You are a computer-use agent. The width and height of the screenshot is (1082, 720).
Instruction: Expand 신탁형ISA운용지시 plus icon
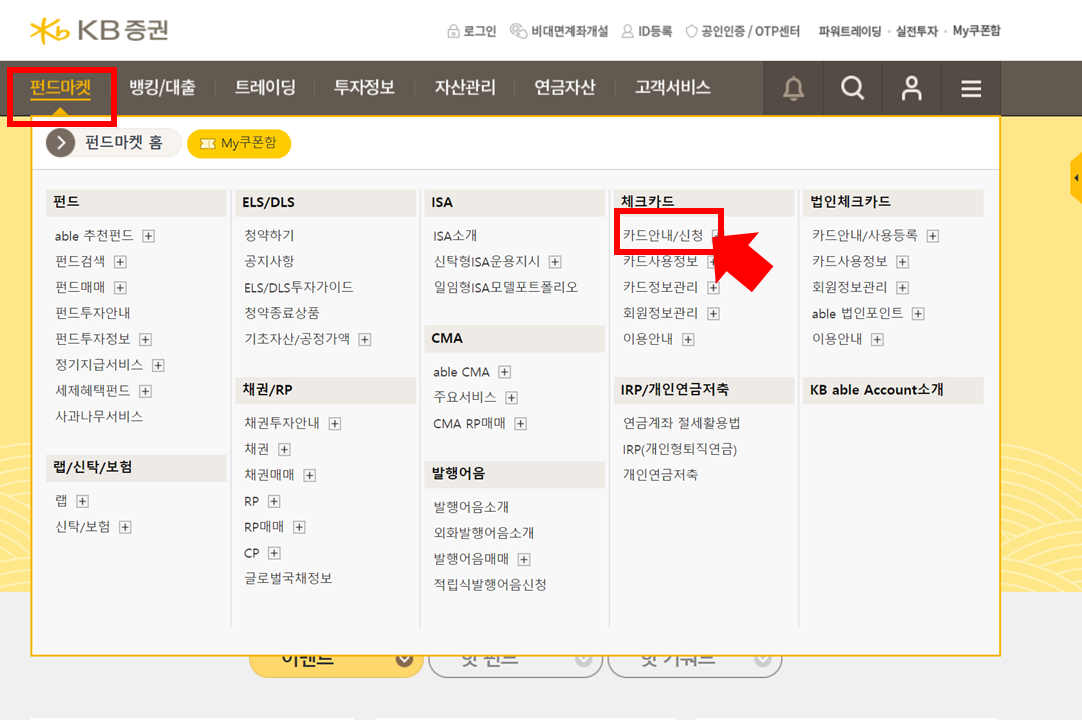pos(555,262)
